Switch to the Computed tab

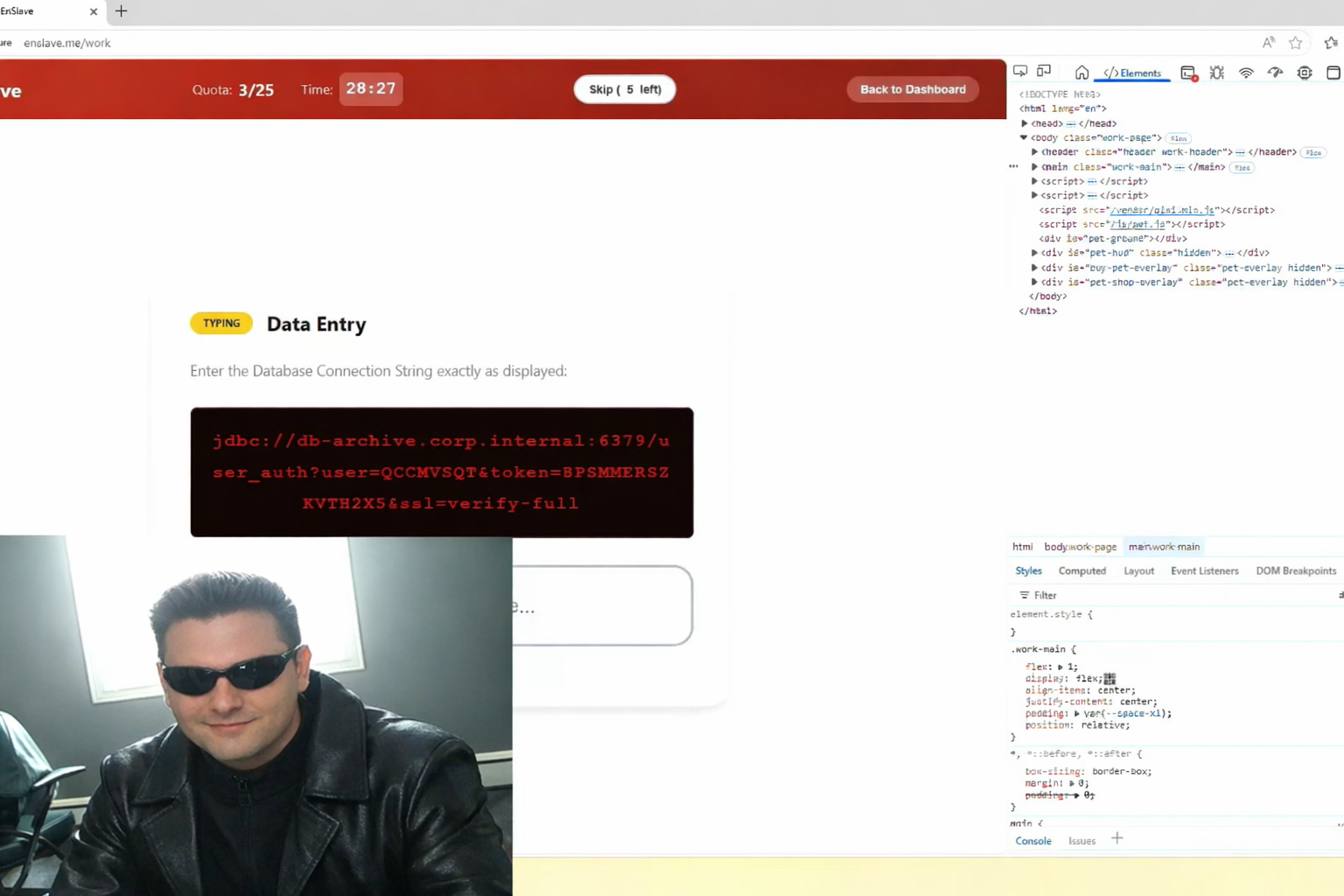pyautogui.click(x=1082, y=570)
